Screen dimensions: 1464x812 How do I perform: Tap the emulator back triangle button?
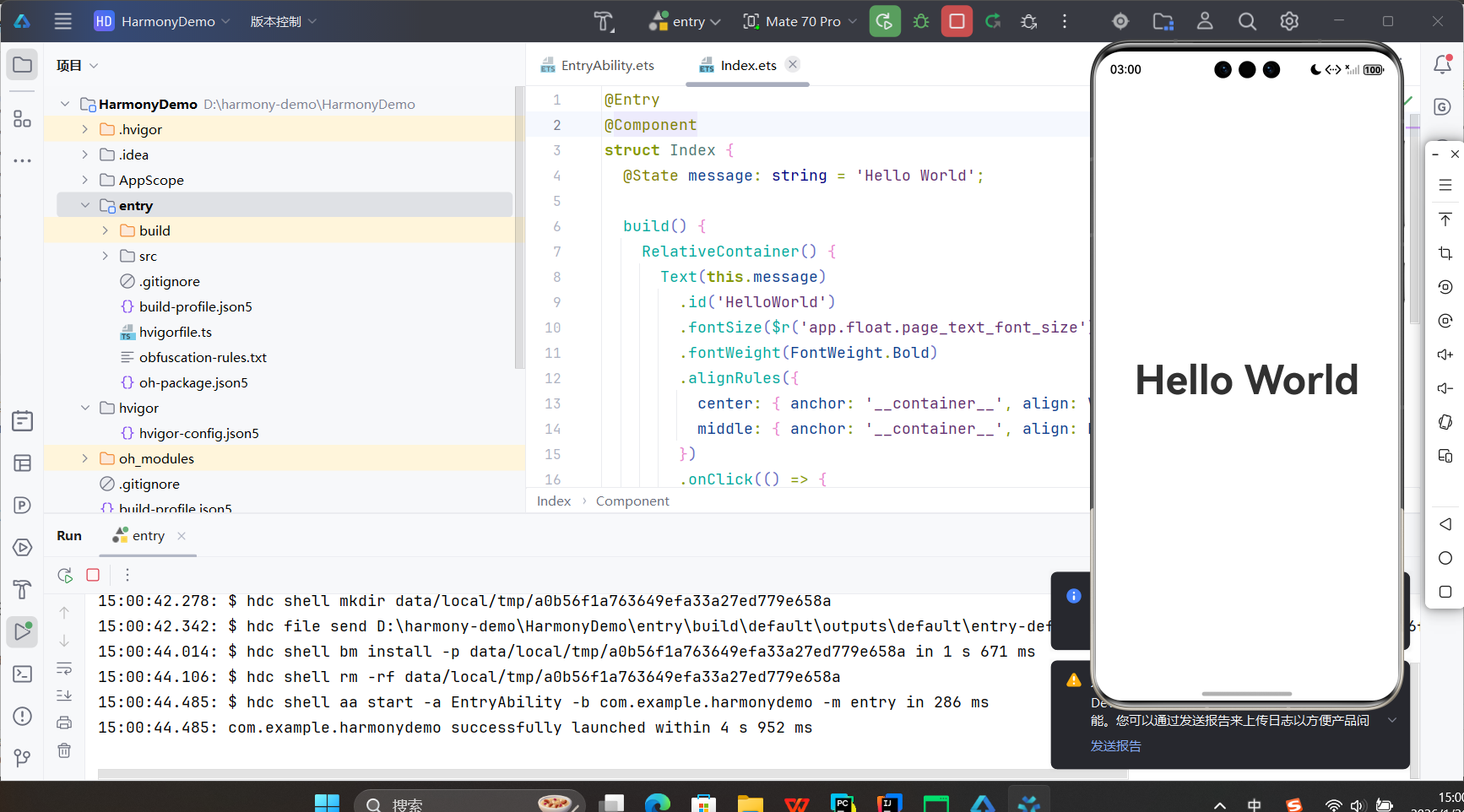[1445, 524]
